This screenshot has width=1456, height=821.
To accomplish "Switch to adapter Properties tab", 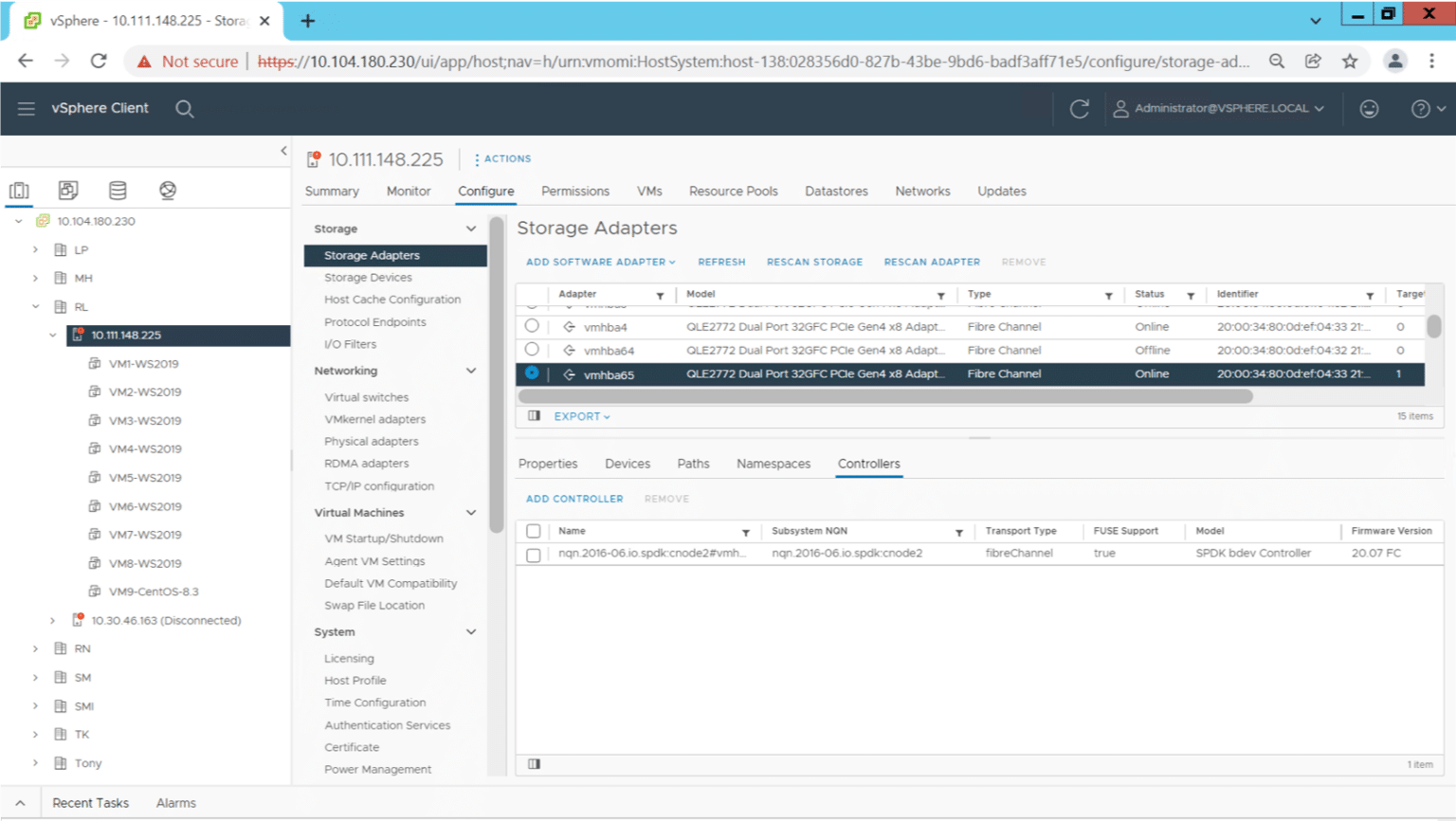I will [548, 464].
